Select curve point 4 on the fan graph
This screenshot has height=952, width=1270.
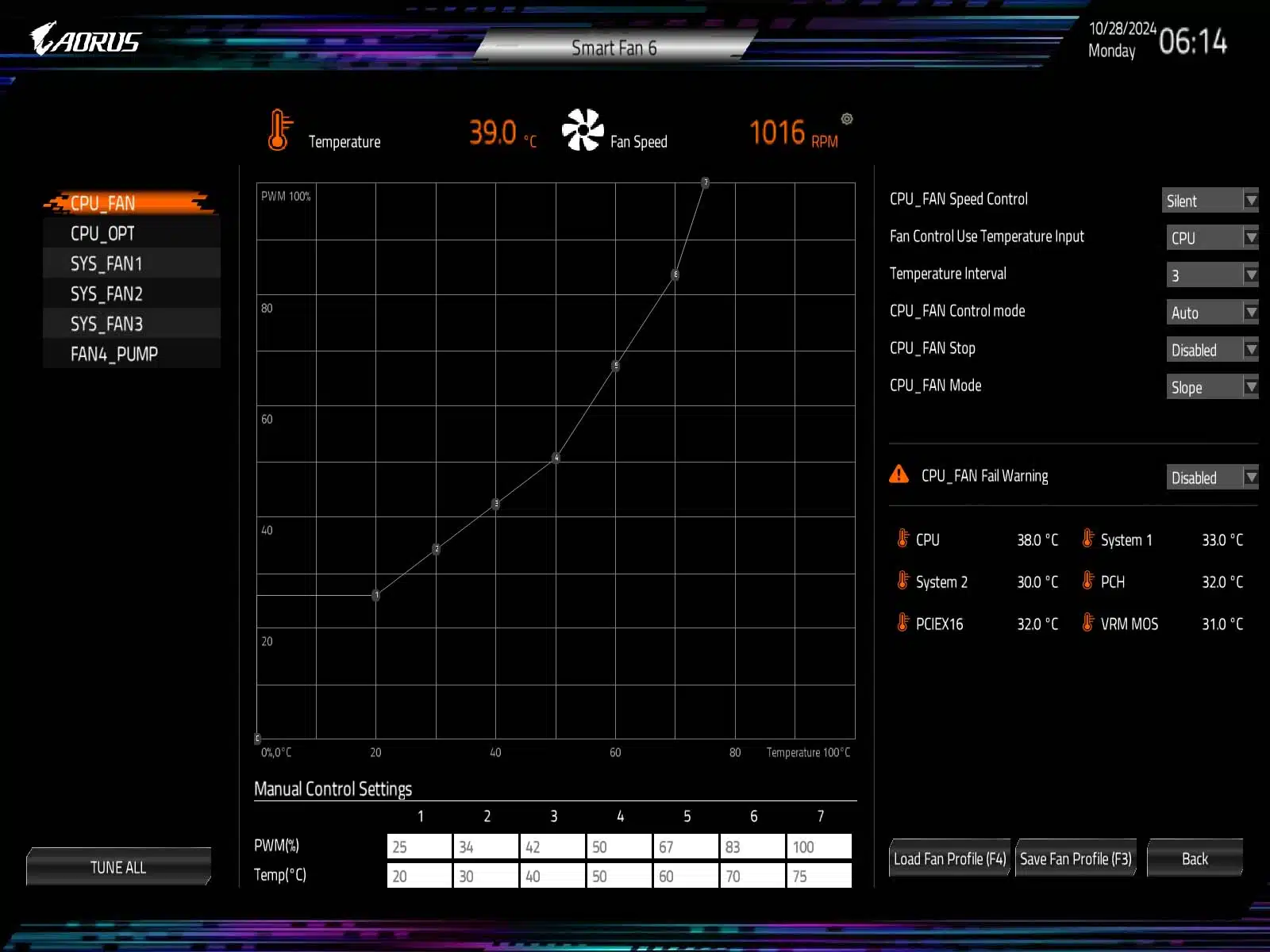tap(556, 458)
